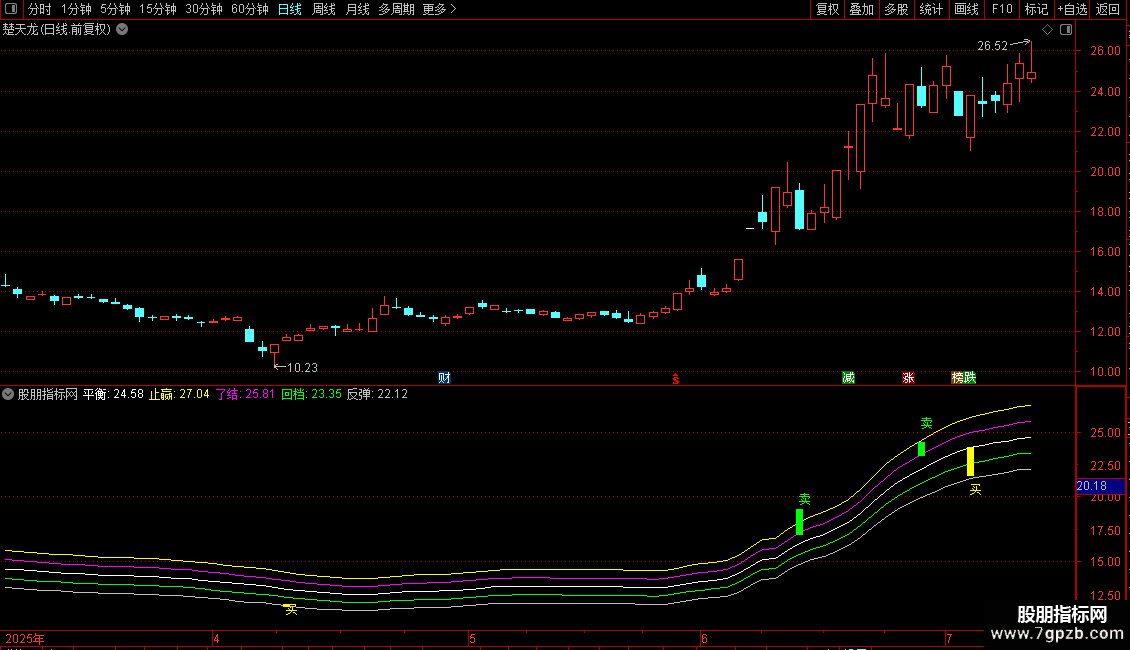Open F10 company information

click(1002, 9)
